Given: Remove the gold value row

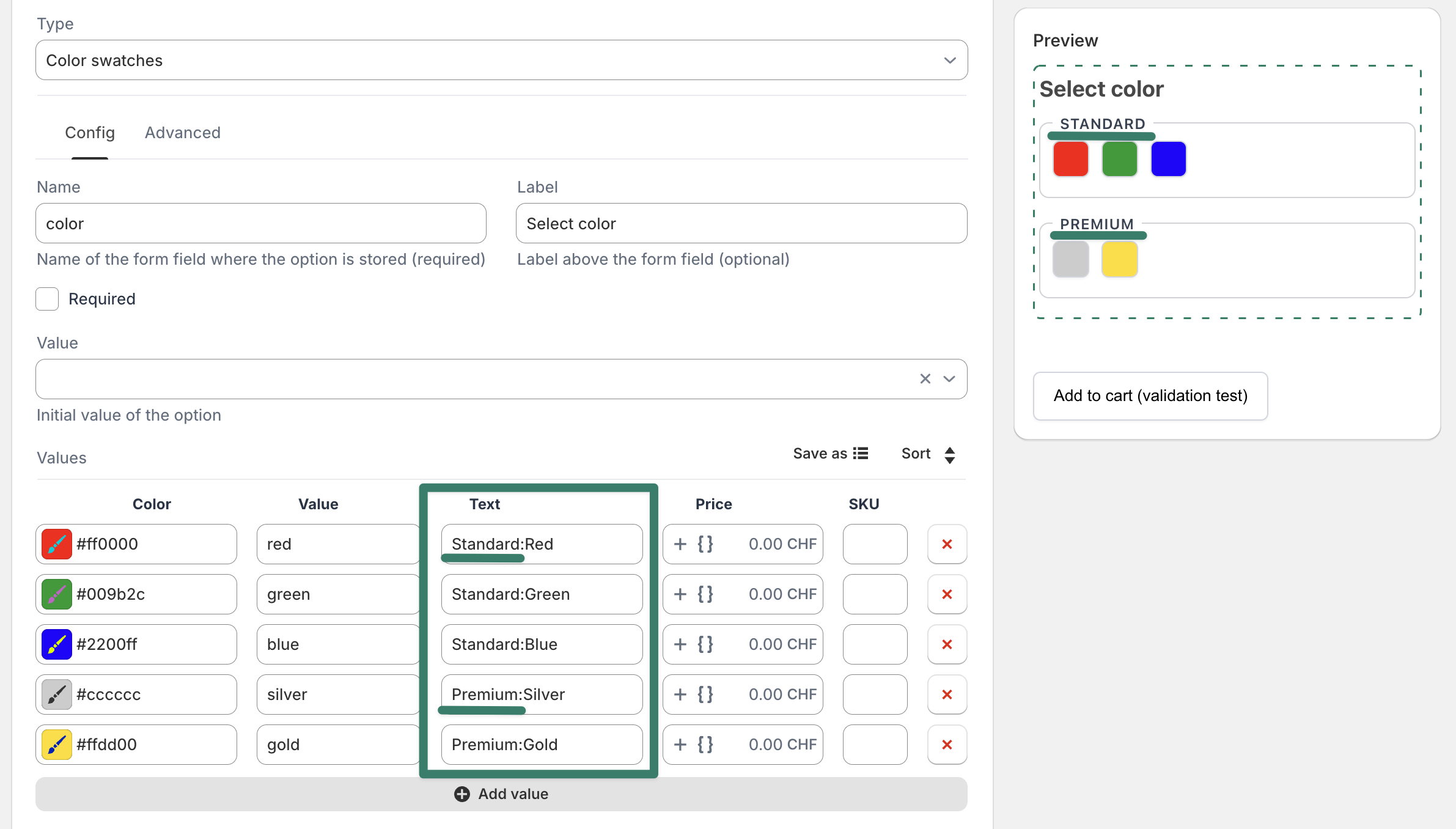Looking at the screenshot, I should [947, 745].
